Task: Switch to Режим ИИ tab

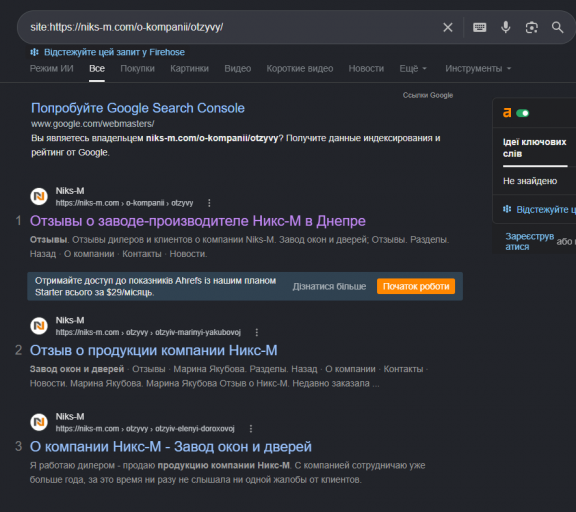Action: [51, 69]
